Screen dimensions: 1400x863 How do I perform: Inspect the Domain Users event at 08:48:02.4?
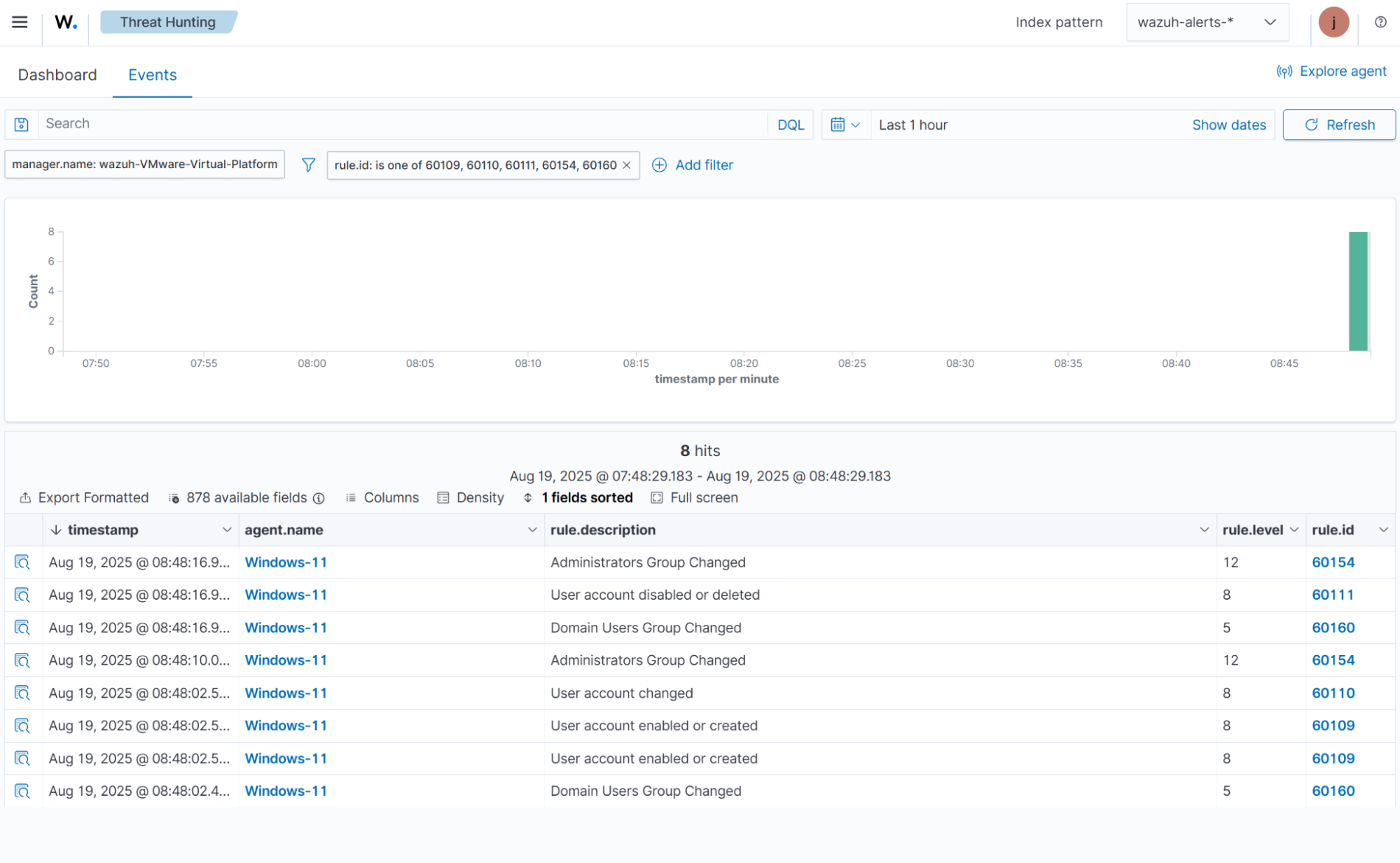pyautogui.click(x=22, y=791)
